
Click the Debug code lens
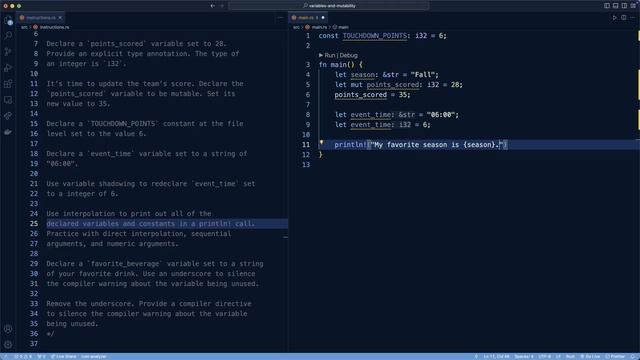[x=348, y=55]
